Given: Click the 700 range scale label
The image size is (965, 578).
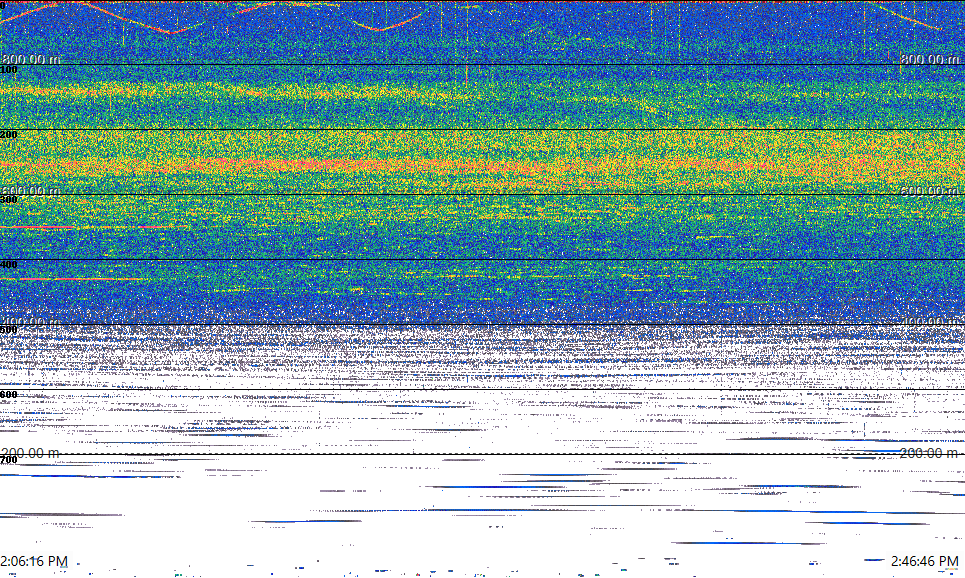Looking at the screenshot, I should coord(9,460).
